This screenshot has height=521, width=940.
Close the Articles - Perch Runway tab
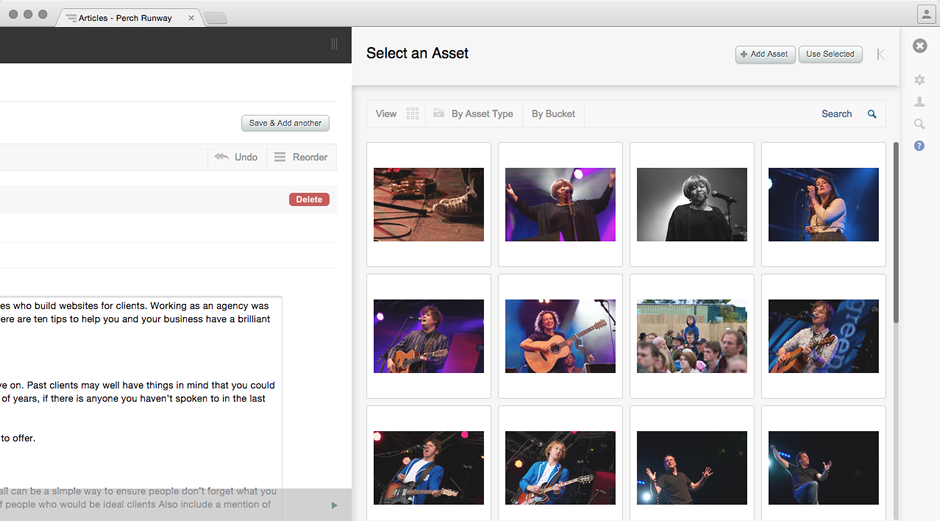click(x=191, y=18)
